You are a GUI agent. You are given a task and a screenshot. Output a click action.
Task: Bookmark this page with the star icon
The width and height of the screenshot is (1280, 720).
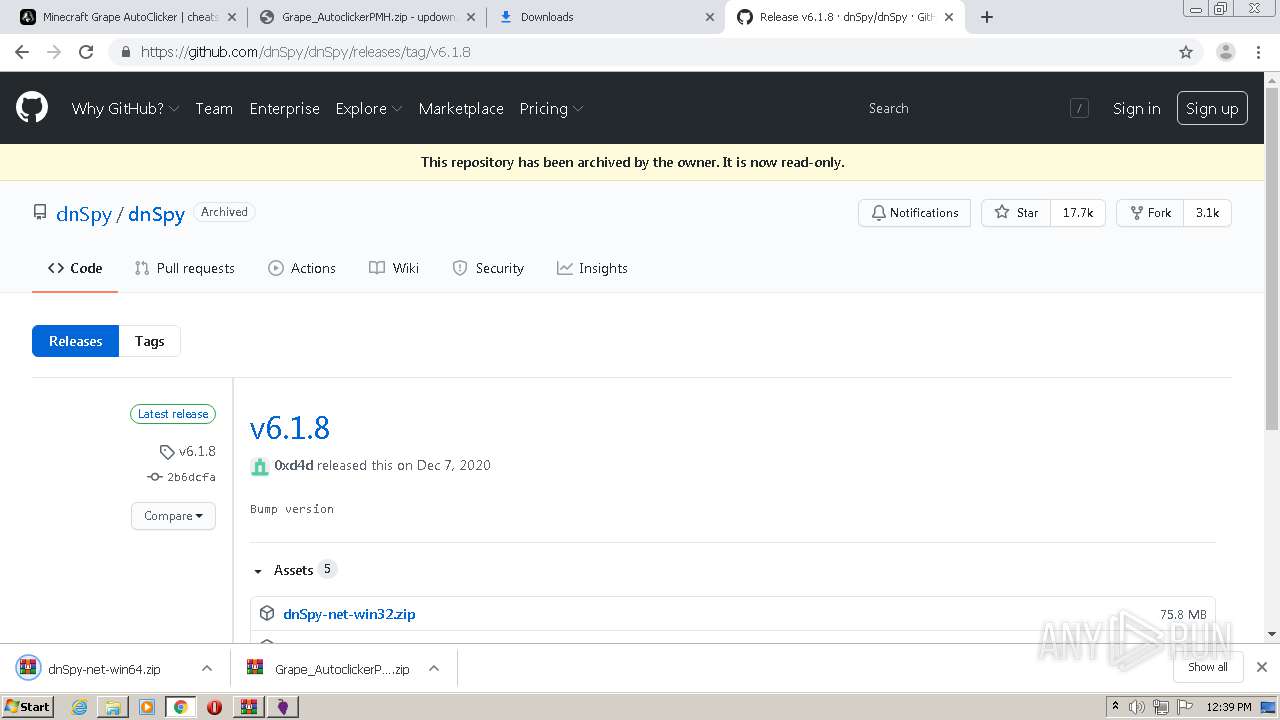pyautogui.click(x=1186, y=52)
